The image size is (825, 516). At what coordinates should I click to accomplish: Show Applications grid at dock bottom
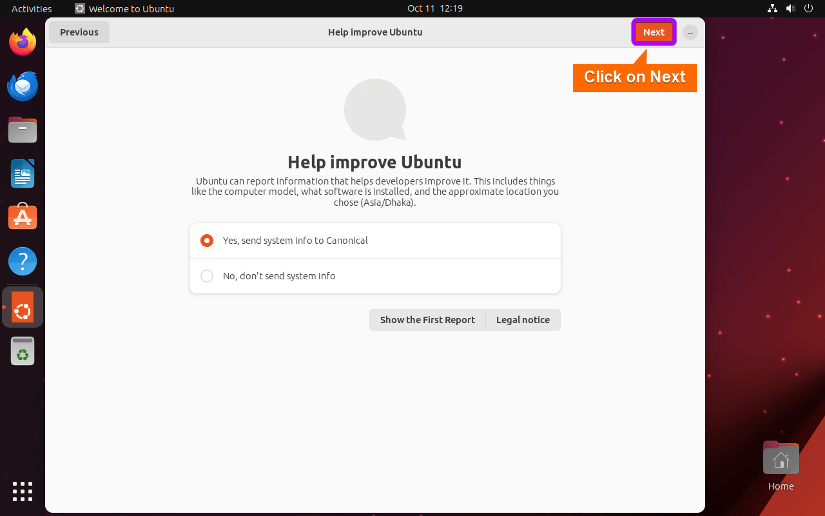(x=22, y=491)
